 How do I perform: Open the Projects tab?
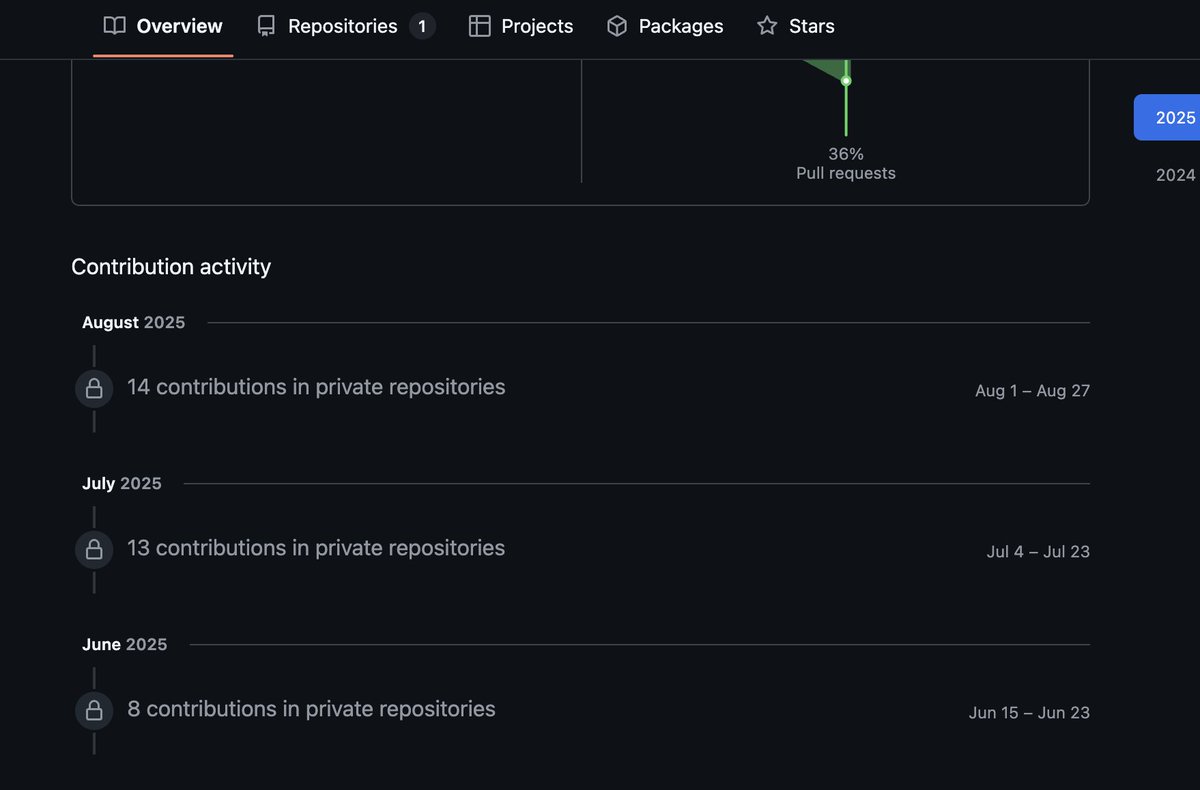(x=521, y=26)
